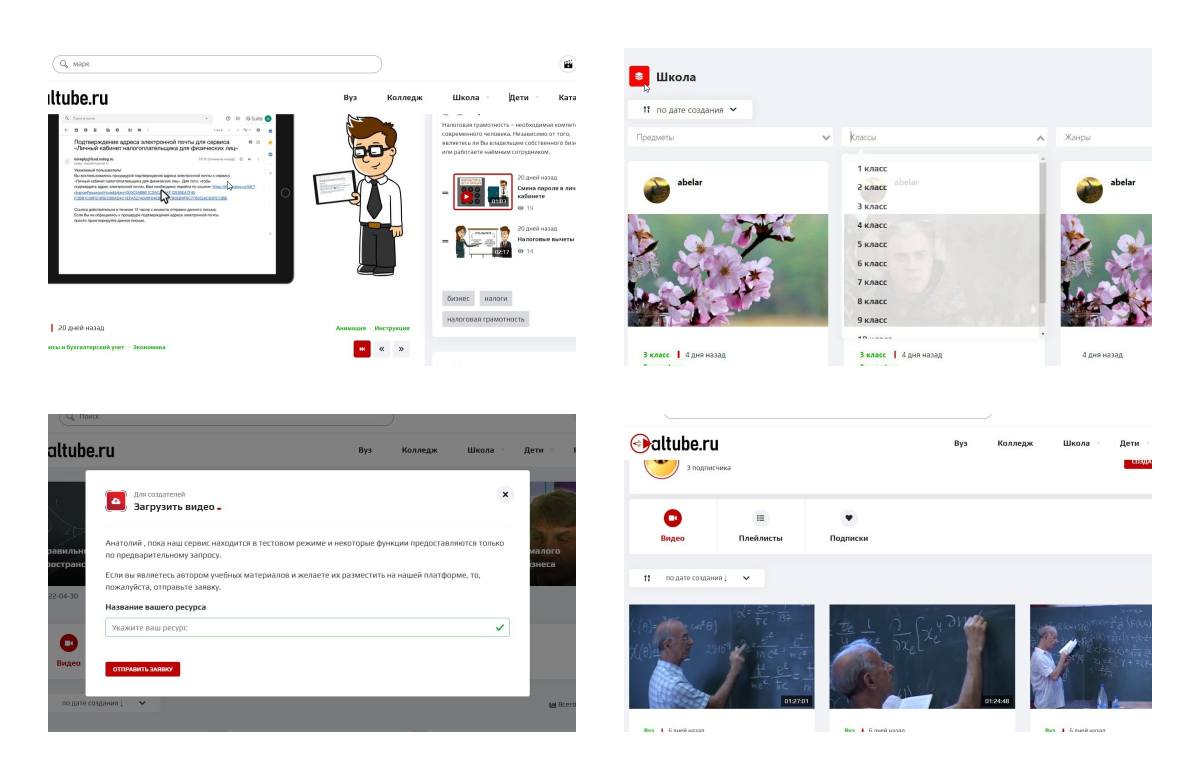
Task: Expand the Предметы filter dropdown
Action: point(731,137)
